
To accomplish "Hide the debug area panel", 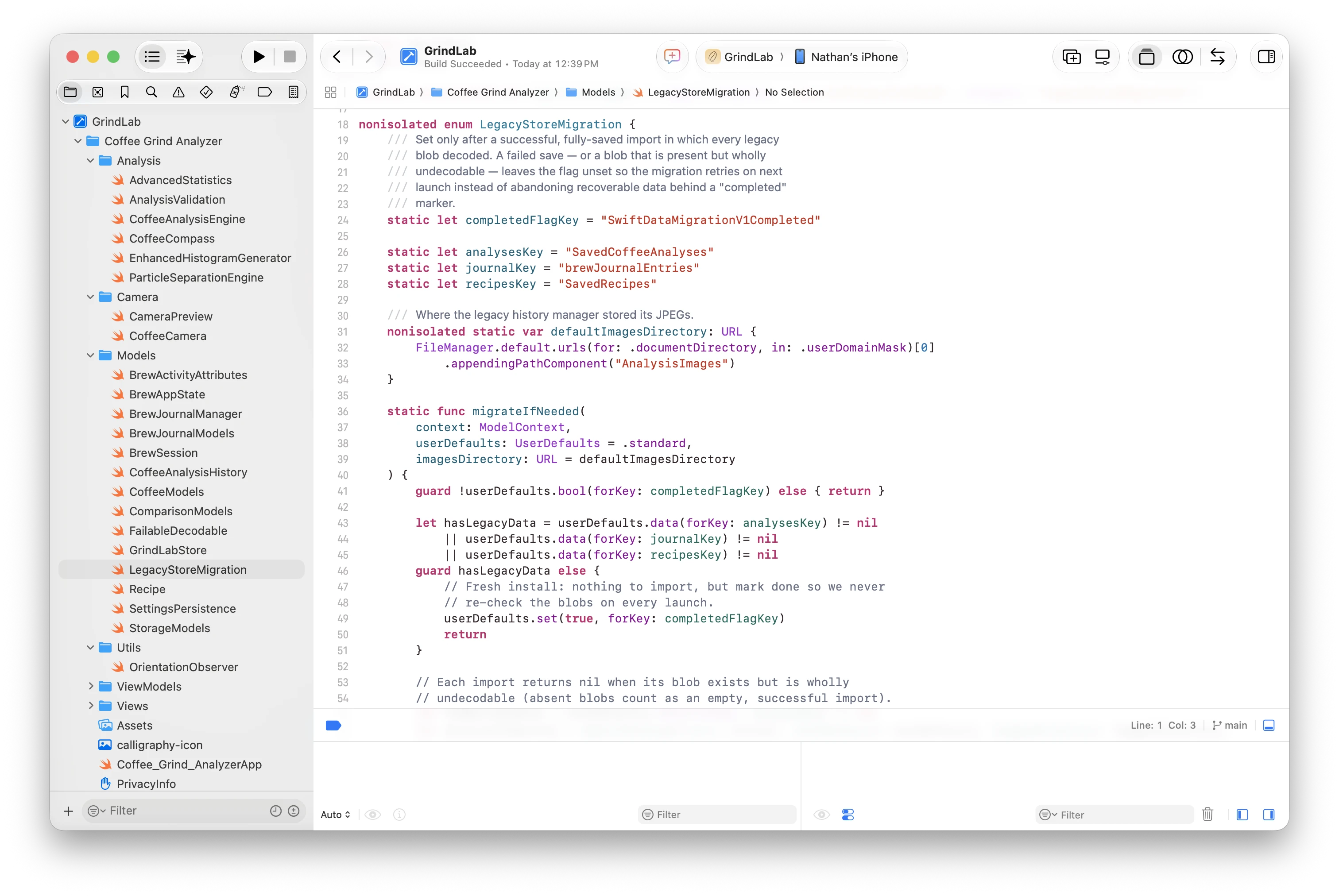I will coord(1269,725).
